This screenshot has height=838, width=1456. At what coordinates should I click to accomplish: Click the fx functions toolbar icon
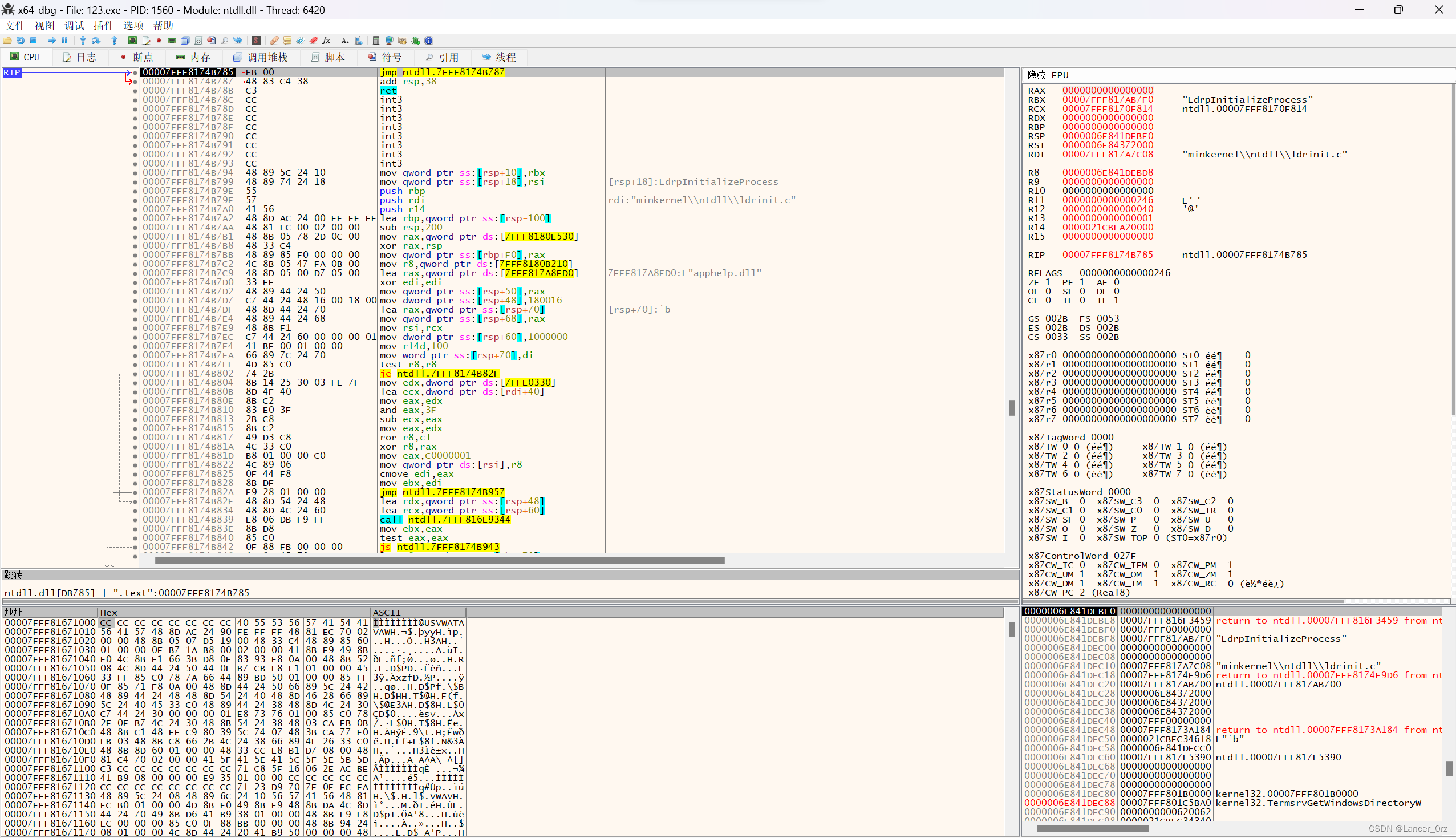tap(326, 41)
